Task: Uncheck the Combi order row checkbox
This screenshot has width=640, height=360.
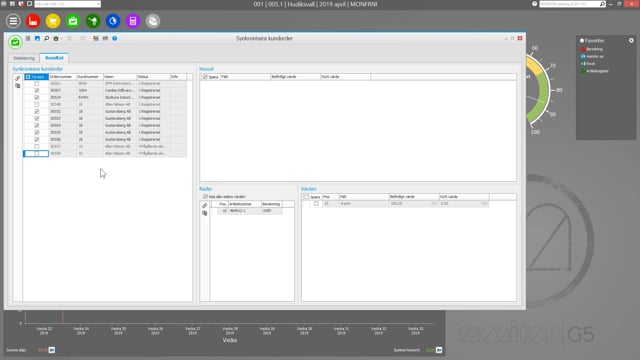Action: click(x=37, y=91)
